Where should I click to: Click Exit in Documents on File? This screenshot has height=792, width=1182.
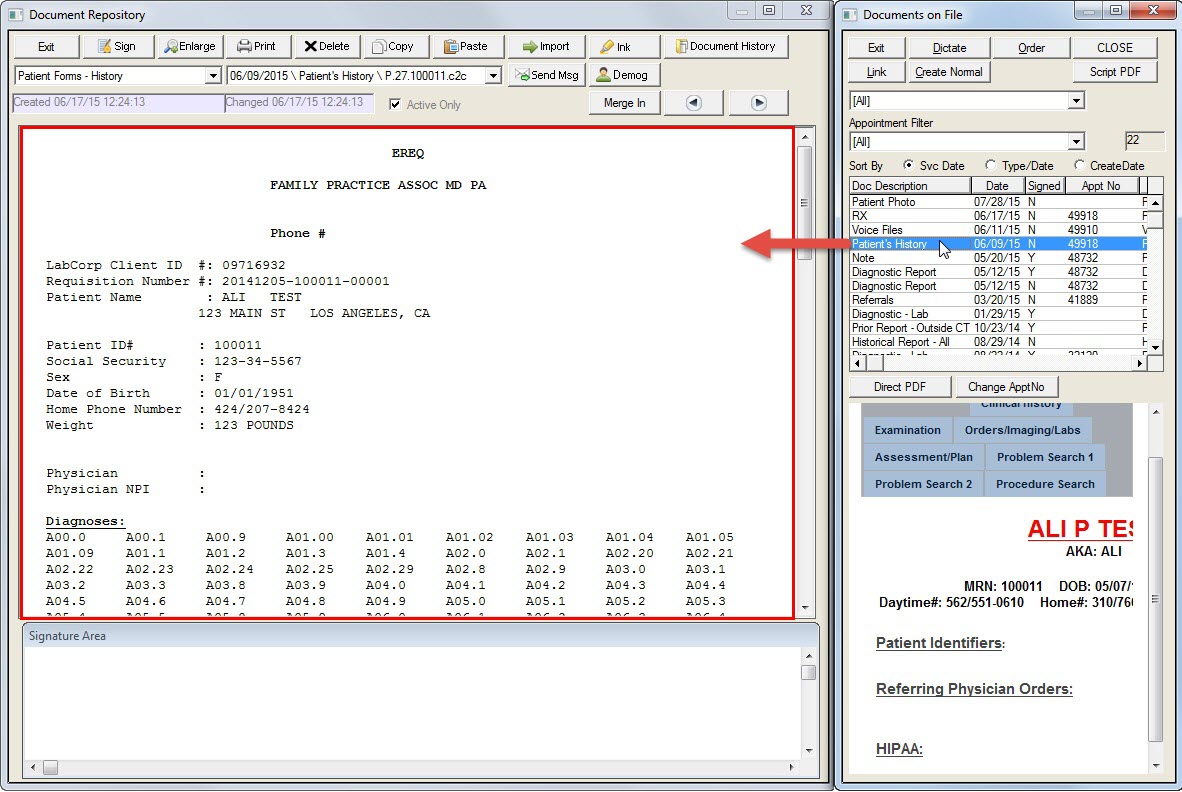[x=876, y=47]
